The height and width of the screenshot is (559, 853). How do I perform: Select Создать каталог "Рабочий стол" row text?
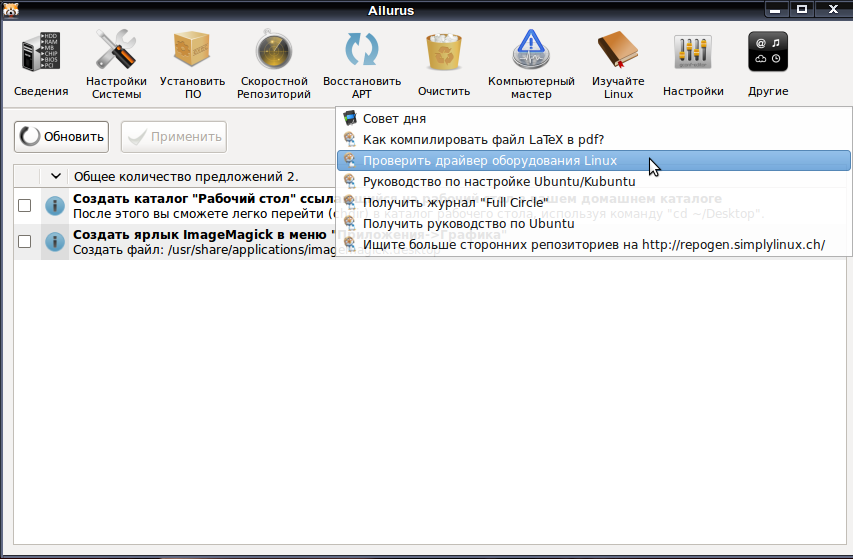point(205,198)
